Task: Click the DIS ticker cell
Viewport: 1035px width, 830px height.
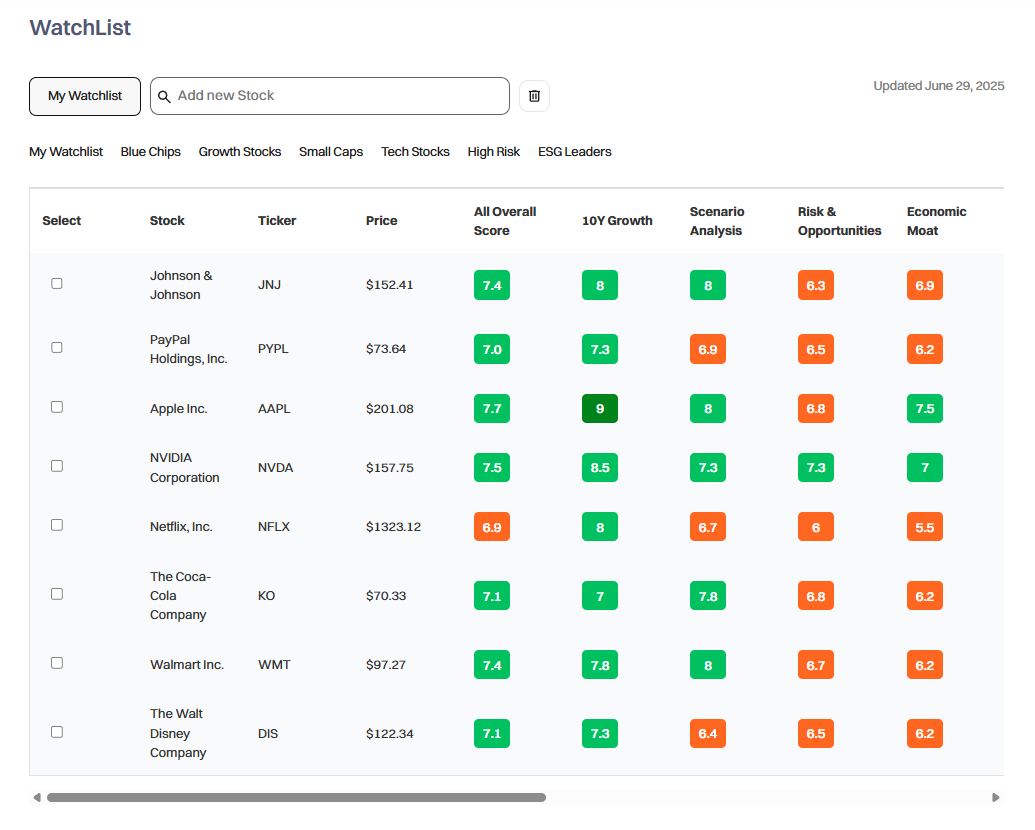Action: click(x=267, y=734)
